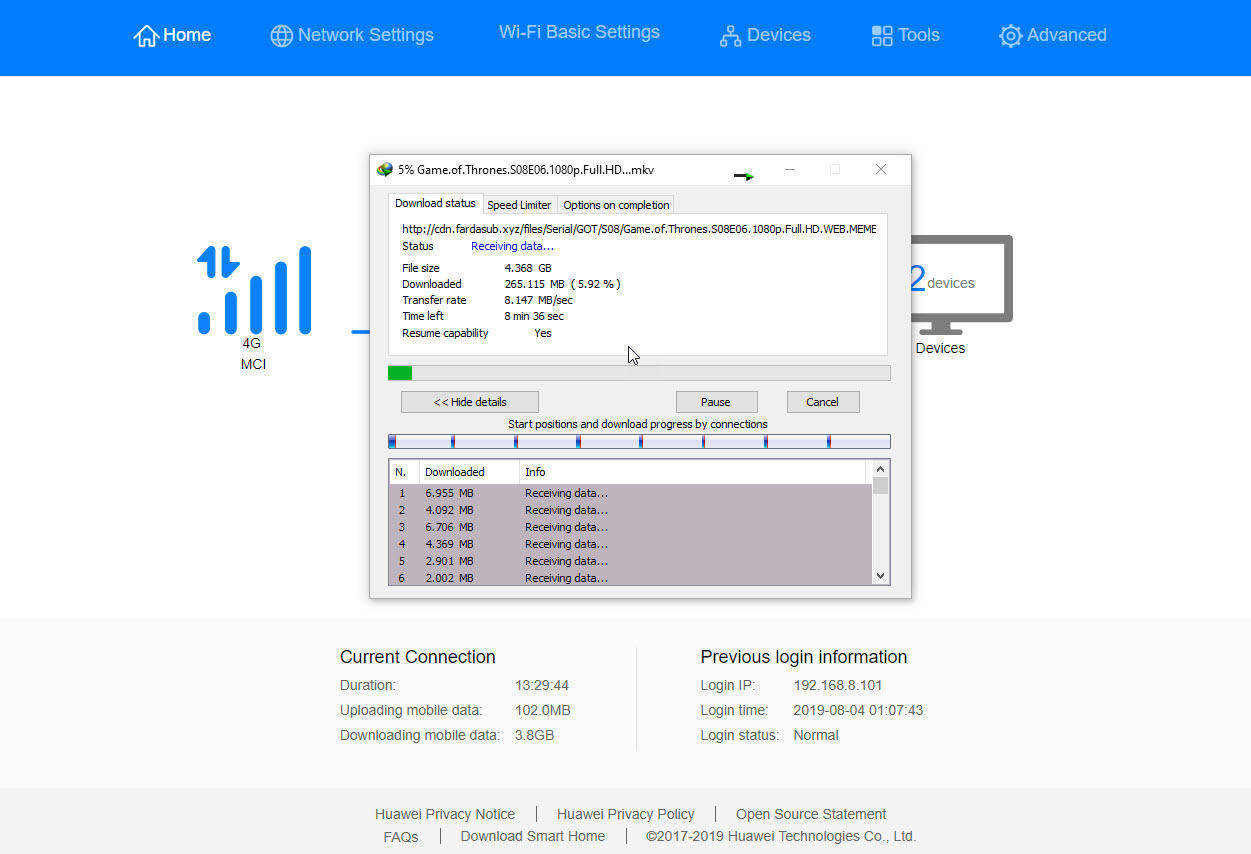The width and height of the screenshot is (1251, 854).
Task: Click the Home house icon
Action: (146, 35)
